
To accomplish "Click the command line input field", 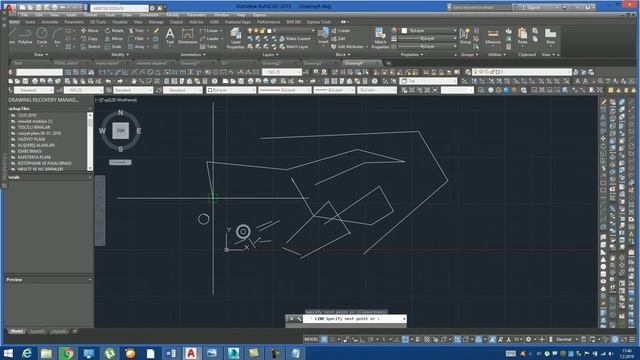I will click(355, 318).
